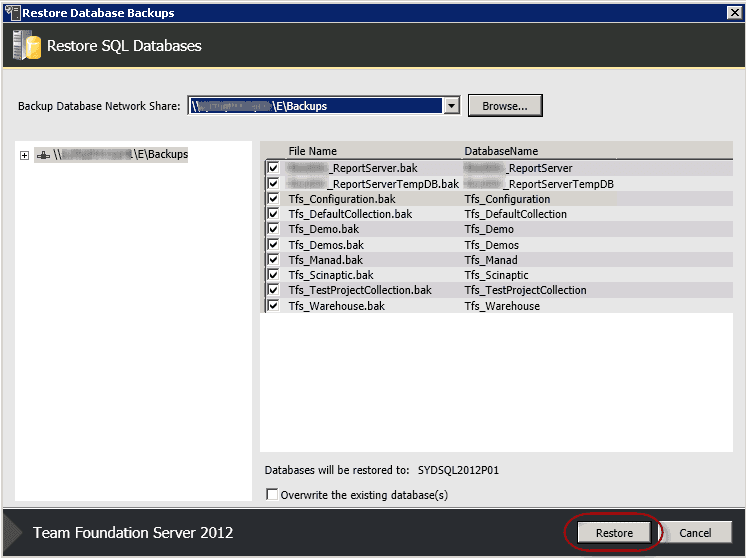
Task: Click the Restore button
Action: pyautogui.click(x=614, y=533)
